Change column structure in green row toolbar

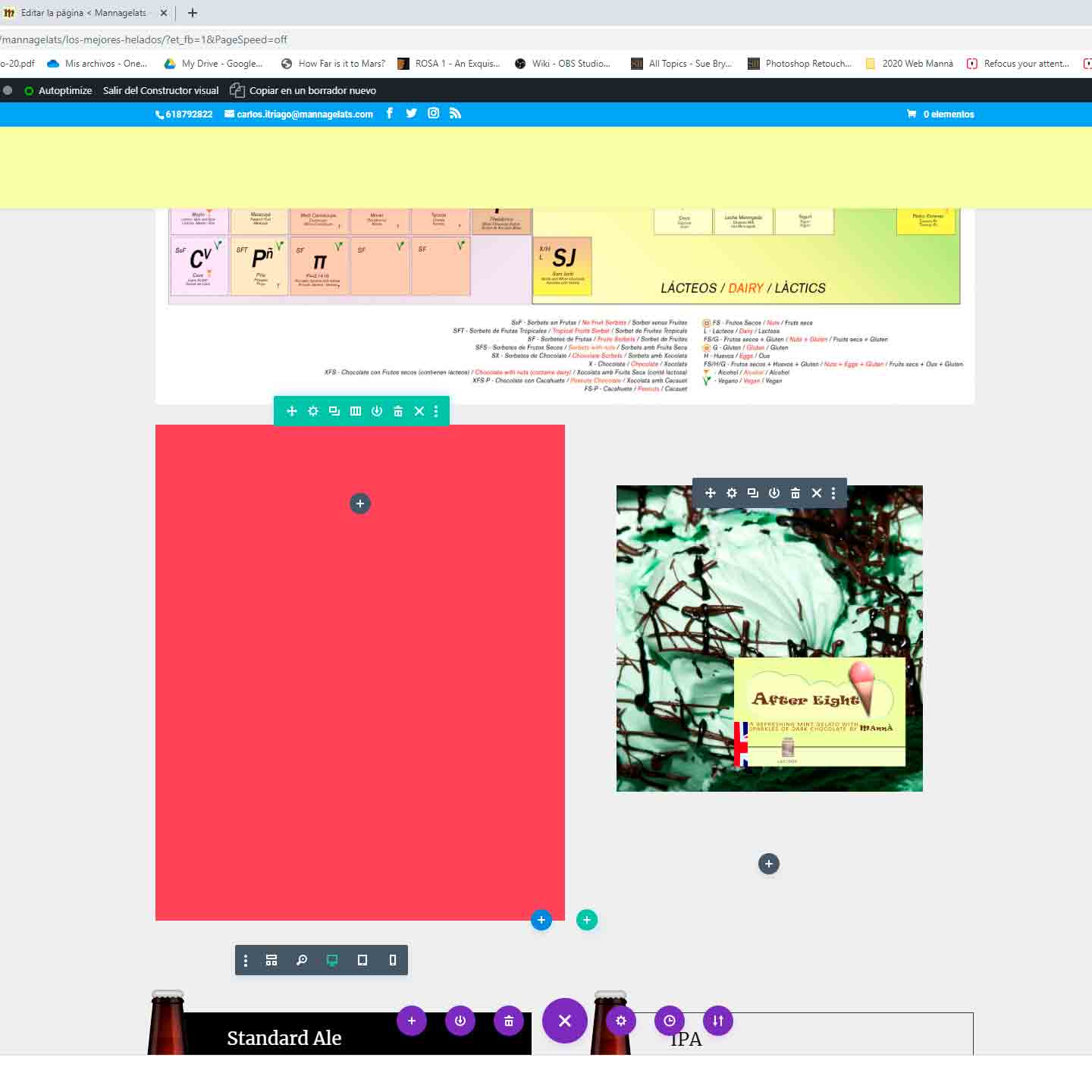(356, 411)
